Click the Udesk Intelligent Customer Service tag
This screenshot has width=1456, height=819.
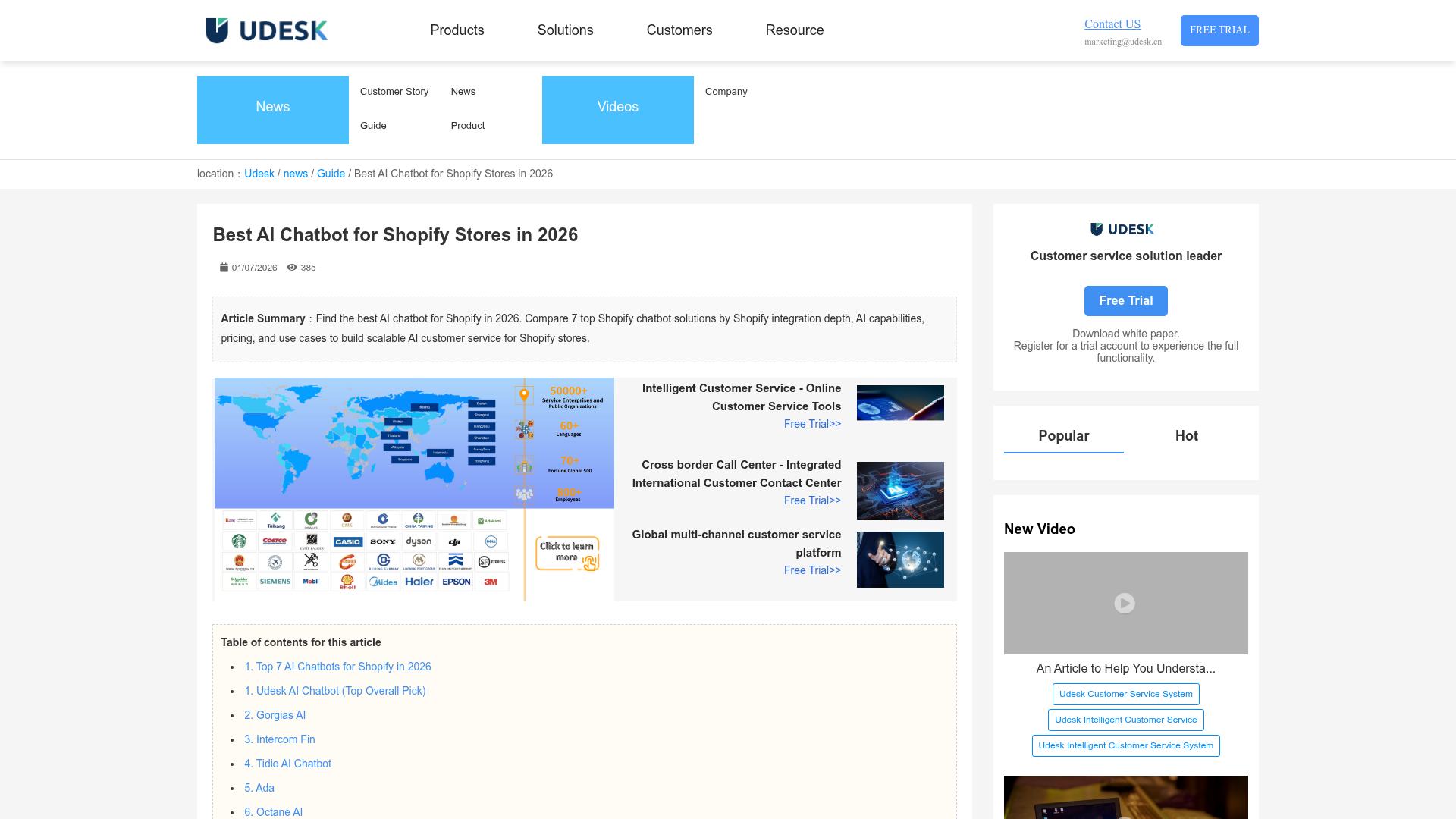pyautogui.click(x=1126, y=720)
